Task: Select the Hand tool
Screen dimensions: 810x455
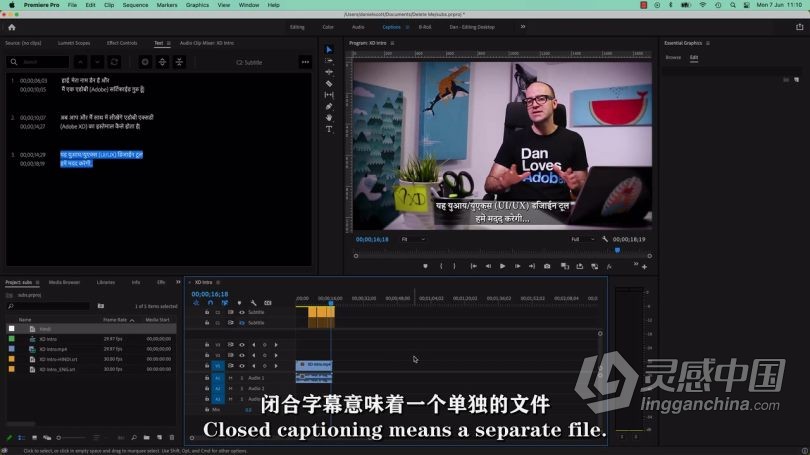Action: [x=329, y=118]
